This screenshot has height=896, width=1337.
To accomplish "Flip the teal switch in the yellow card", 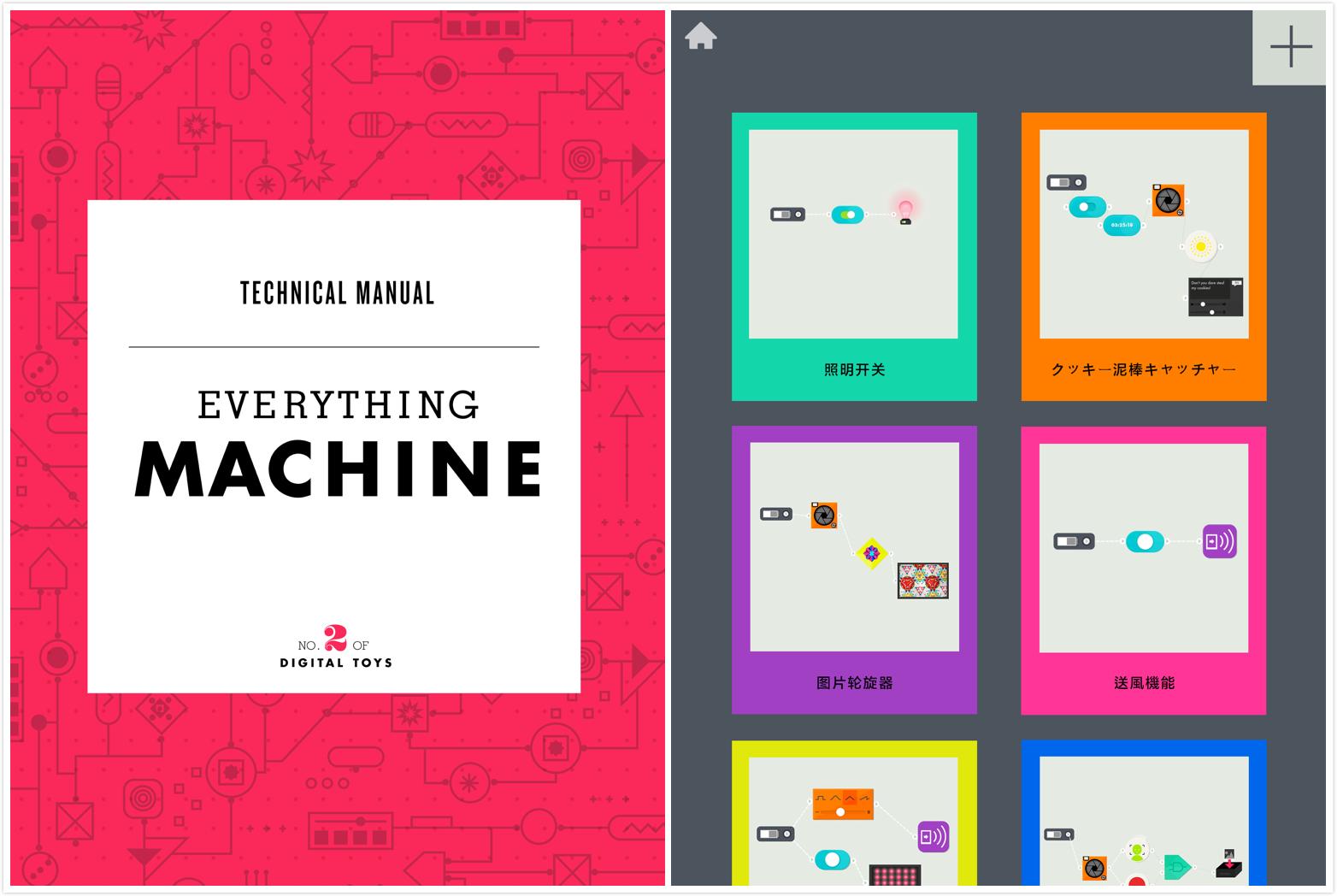I will 832,858.
